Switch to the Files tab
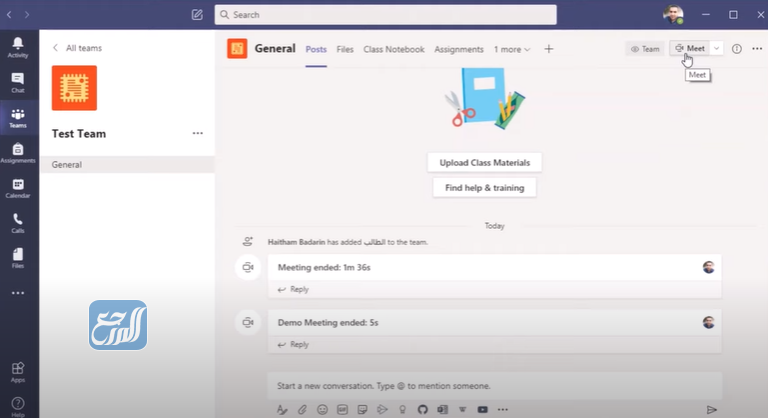This screenshot has height=418, width=768. (x=345, y=49)
